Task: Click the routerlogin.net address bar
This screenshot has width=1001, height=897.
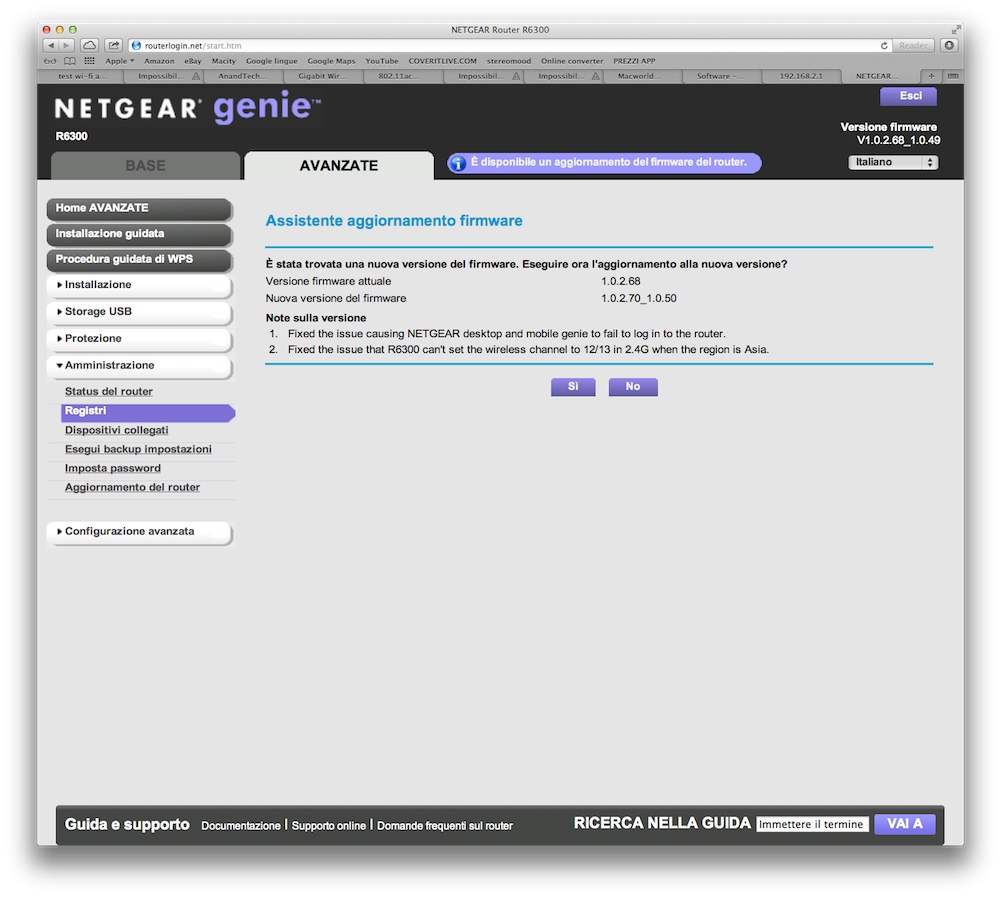Action: (508, 45)
